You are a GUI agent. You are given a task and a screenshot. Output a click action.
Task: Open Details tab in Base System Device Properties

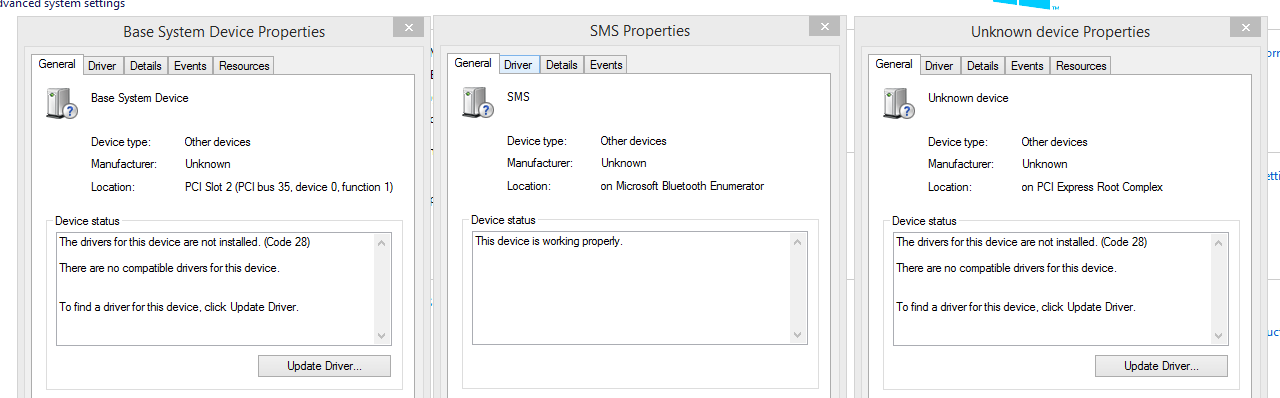pos(145,66)
